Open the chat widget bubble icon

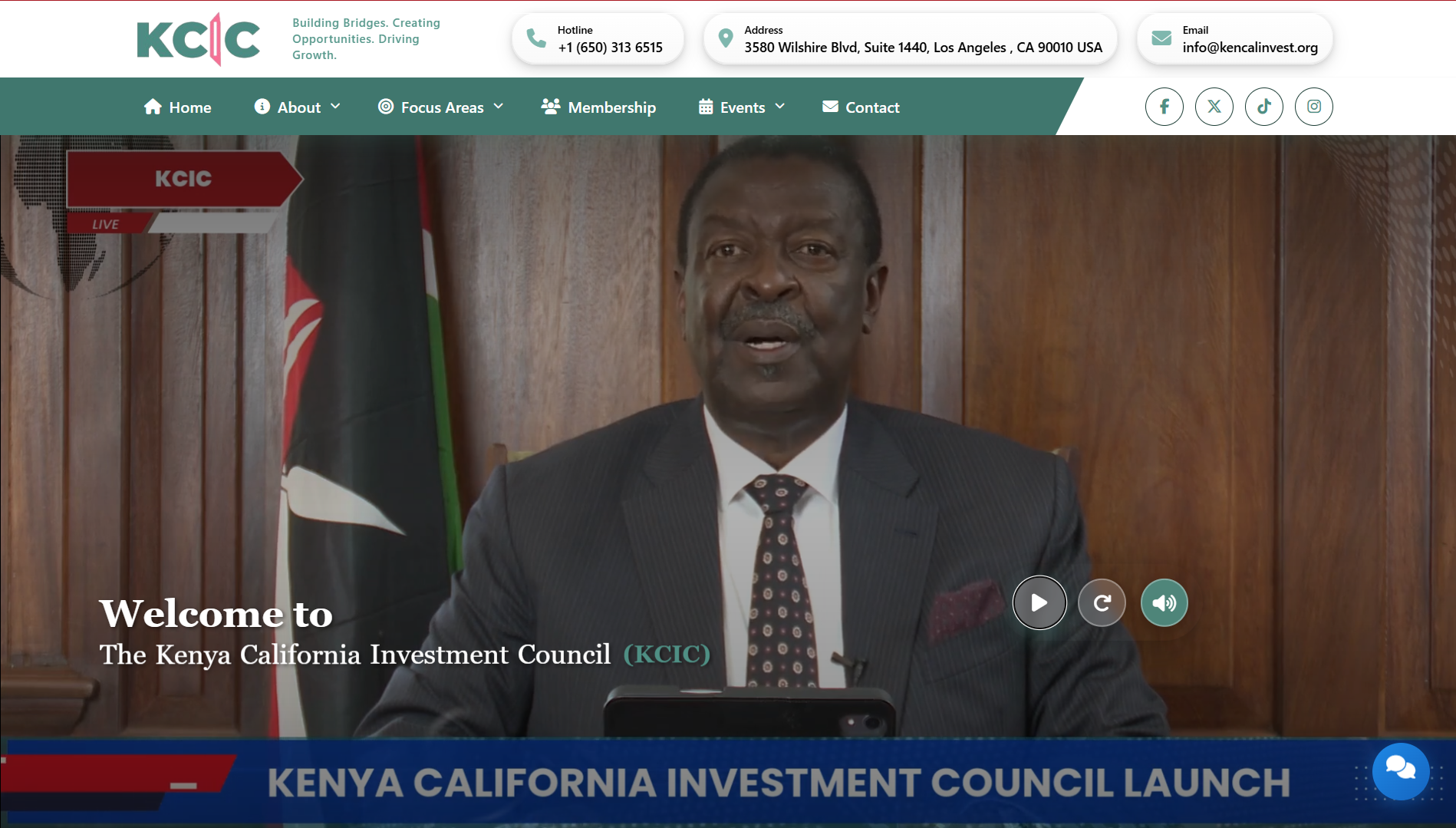point(1402,771)
